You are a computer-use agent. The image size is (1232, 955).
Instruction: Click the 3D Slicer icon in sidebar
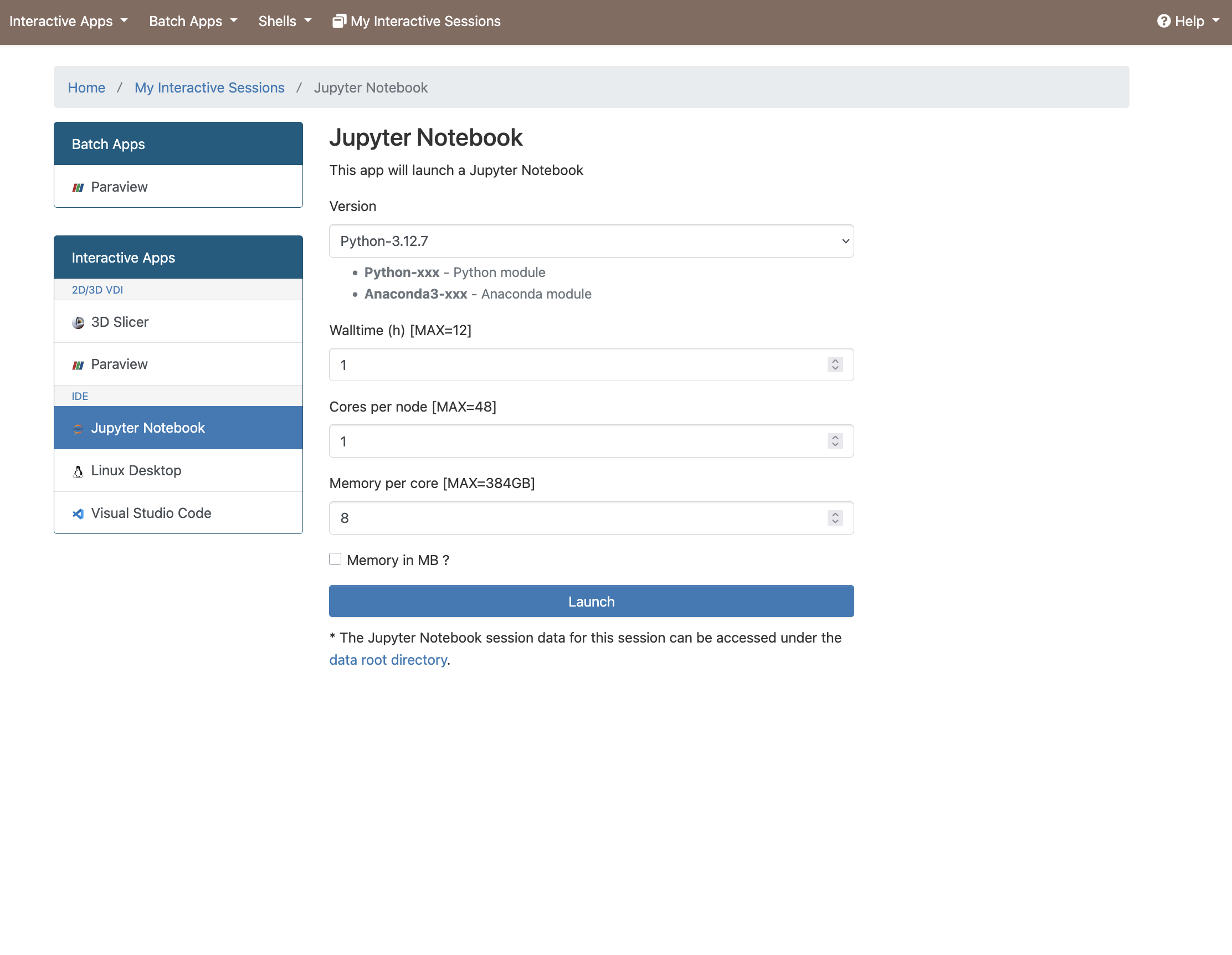coord(78,322)
